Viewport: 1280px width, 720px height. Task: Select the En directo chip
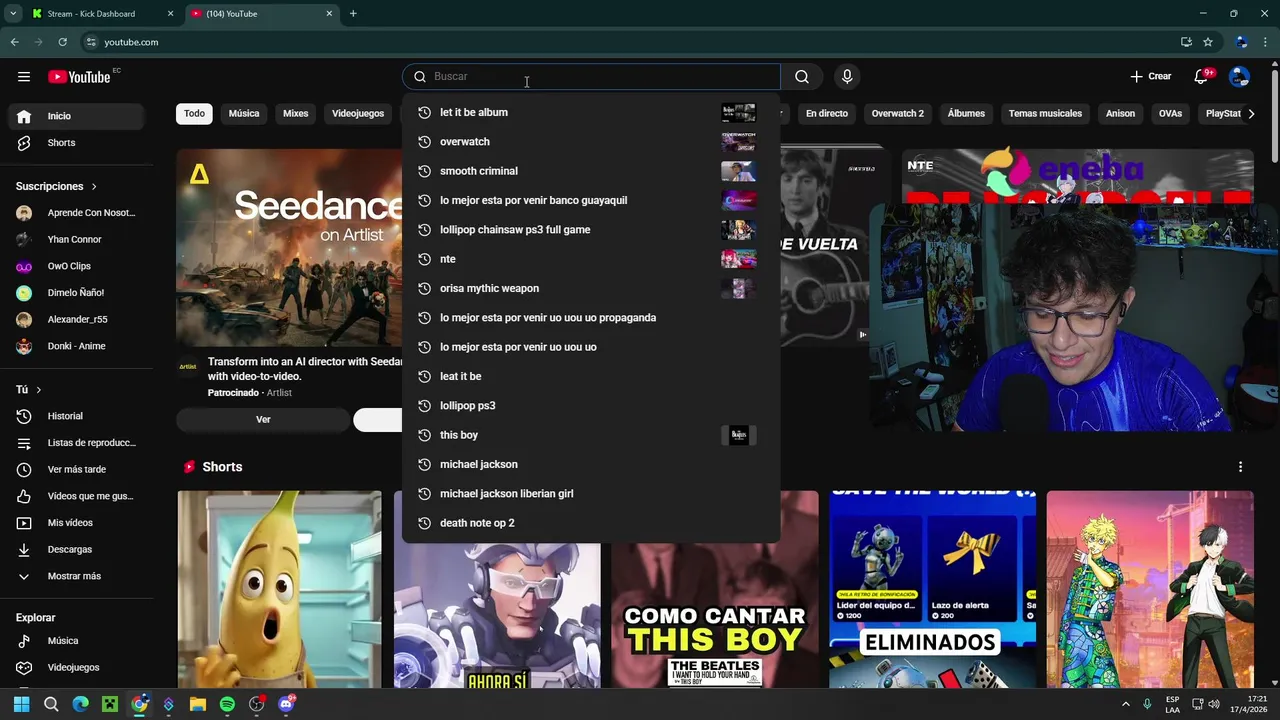827,114
